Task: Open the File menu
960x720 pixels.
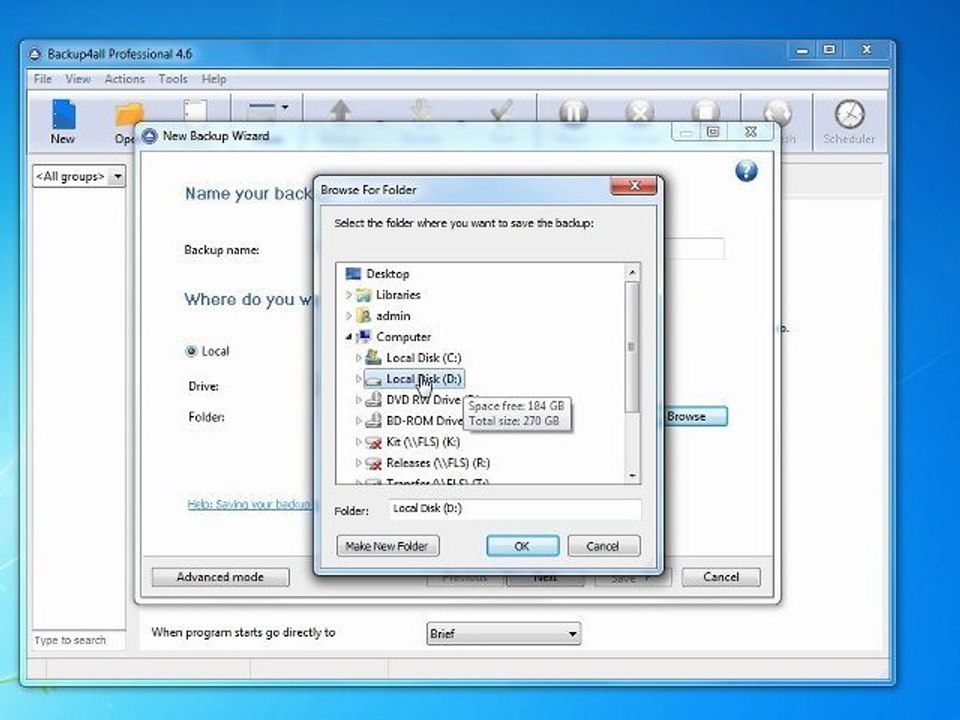Action: pos(43,79)
